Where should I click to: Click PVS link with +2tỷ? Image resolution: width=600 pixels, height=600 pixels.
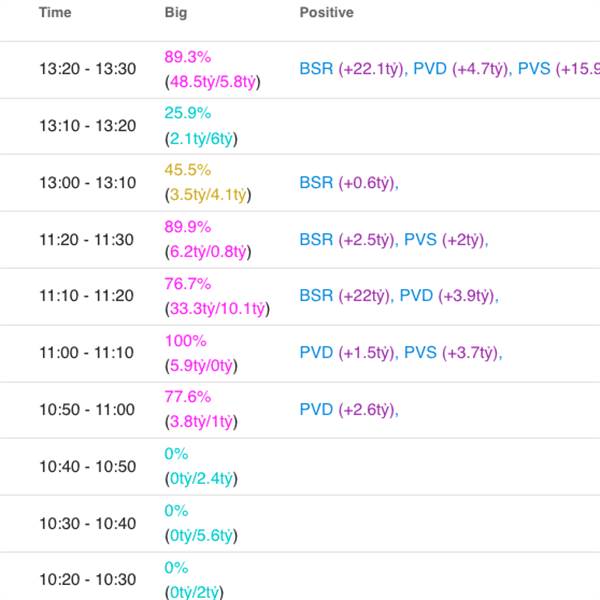(x=420, y=240)
